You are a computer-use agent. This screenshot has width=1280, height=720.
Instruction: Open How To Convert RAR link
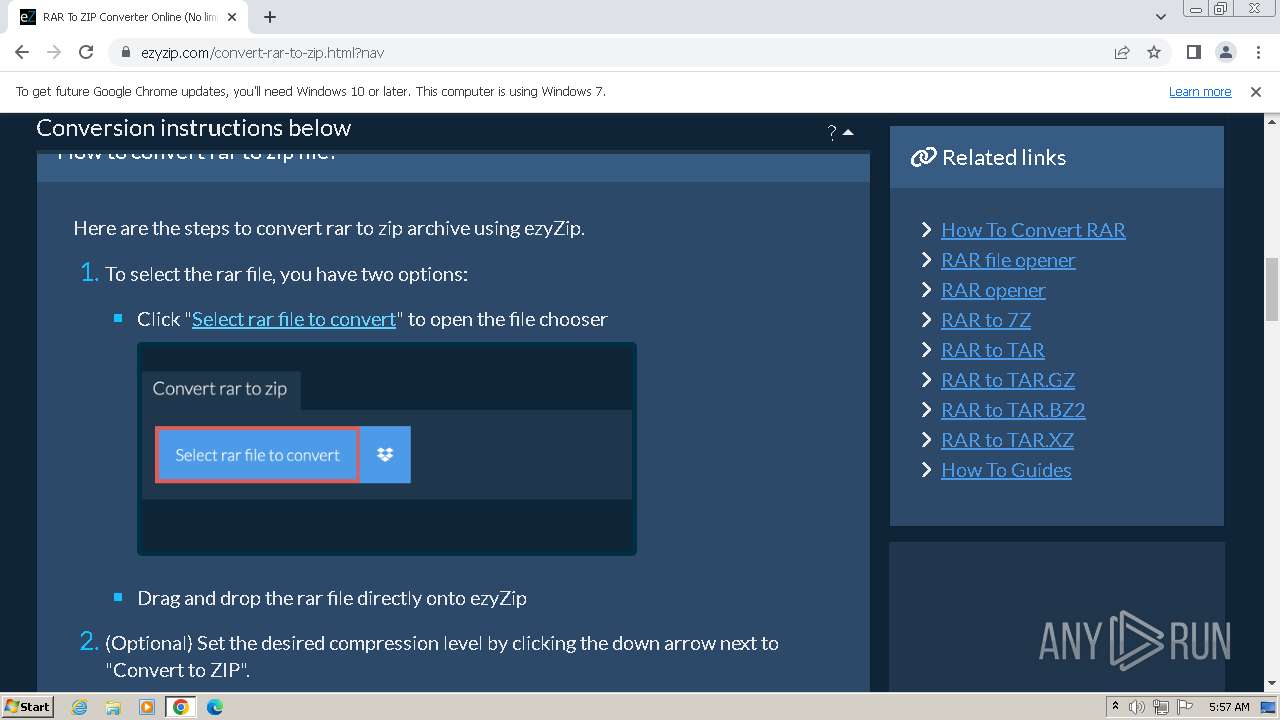tap(1033, 230)
